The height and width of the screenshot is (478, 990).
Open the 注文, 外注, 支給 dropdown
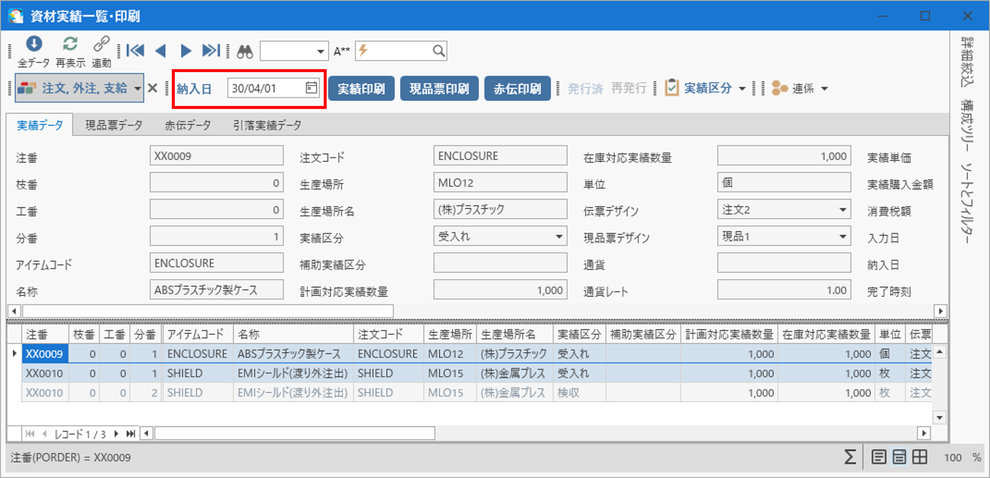[138, 88]
